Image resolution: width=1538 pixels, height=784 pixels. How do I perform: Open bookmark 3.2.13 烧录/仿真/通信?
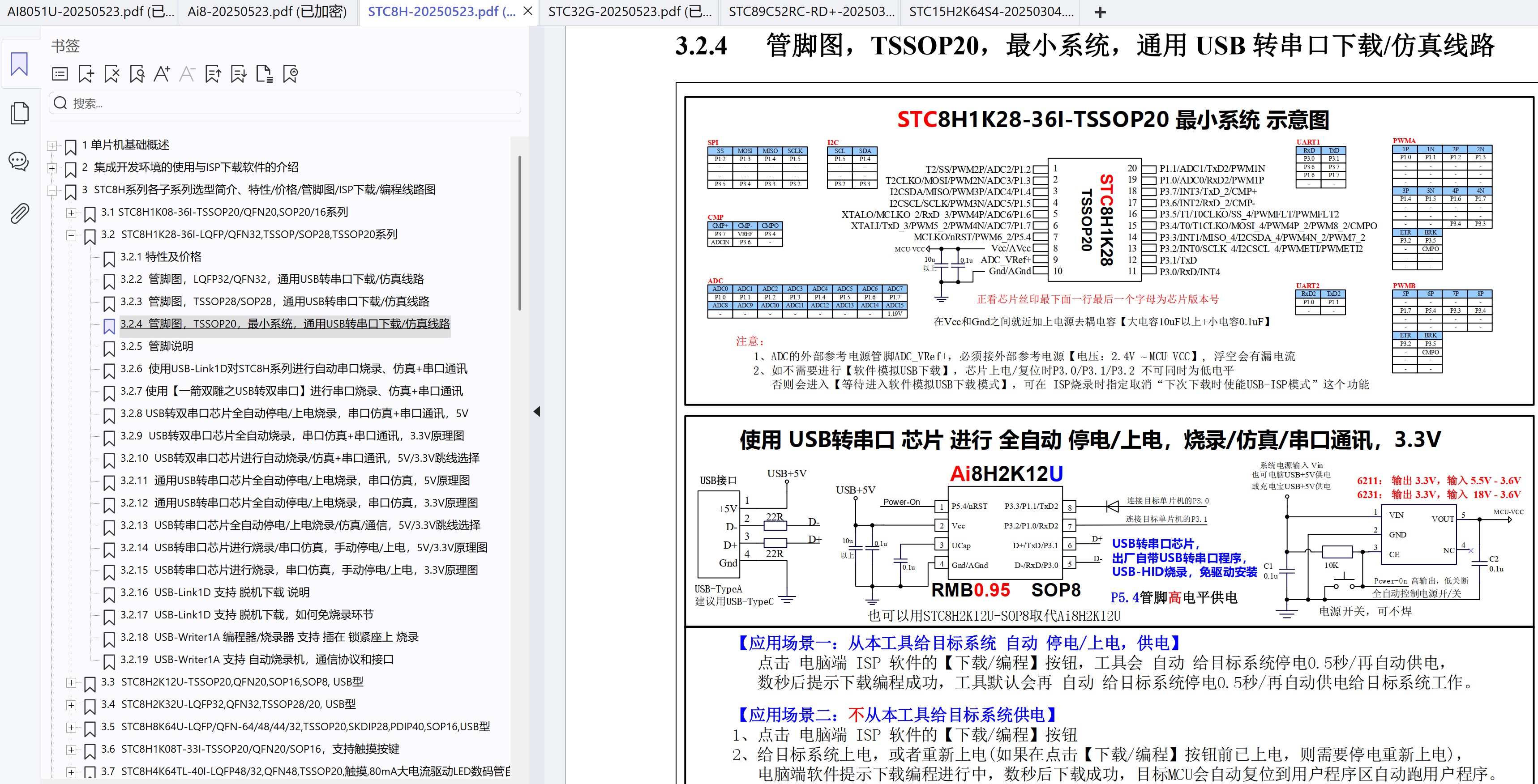(300, 525)
